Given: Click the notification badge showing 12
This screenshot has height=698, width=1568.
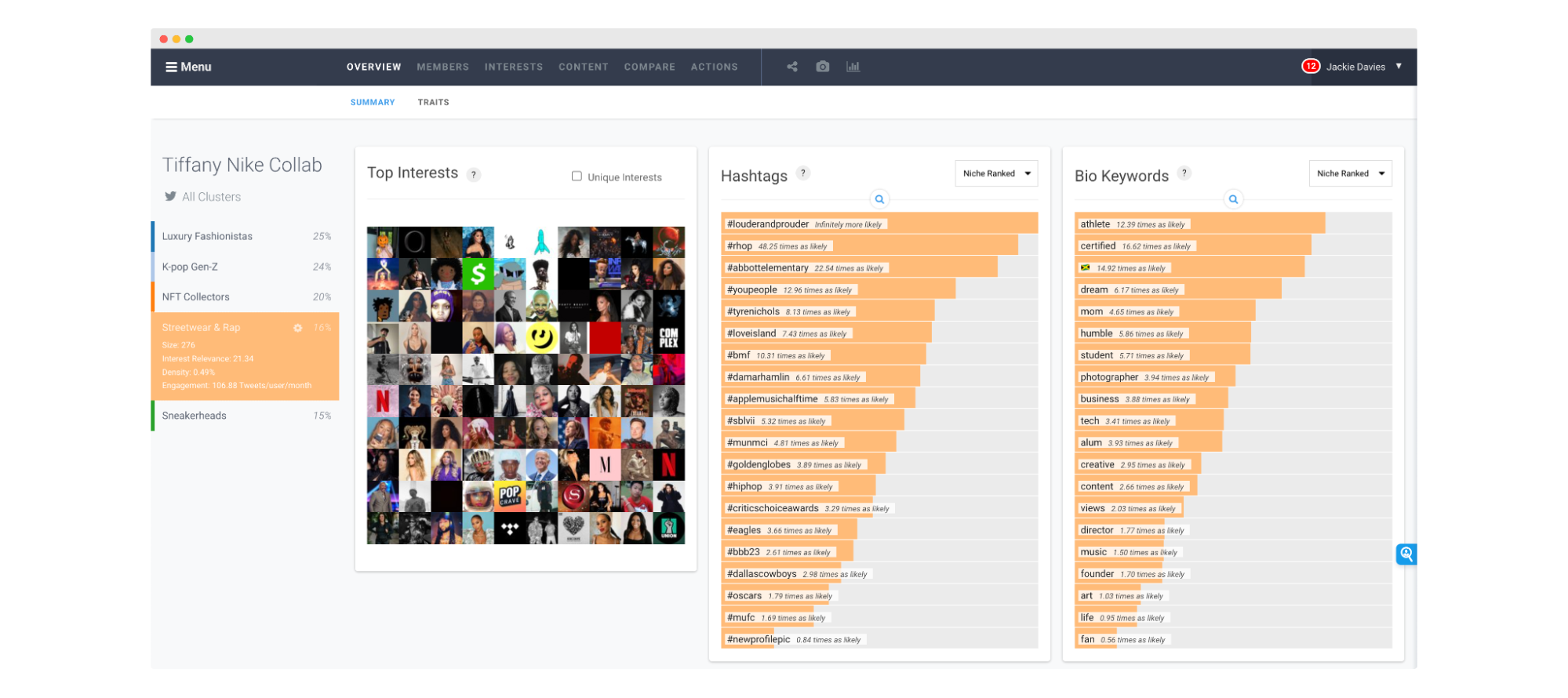Looking at the screenshot, I should coord(1311,66).
